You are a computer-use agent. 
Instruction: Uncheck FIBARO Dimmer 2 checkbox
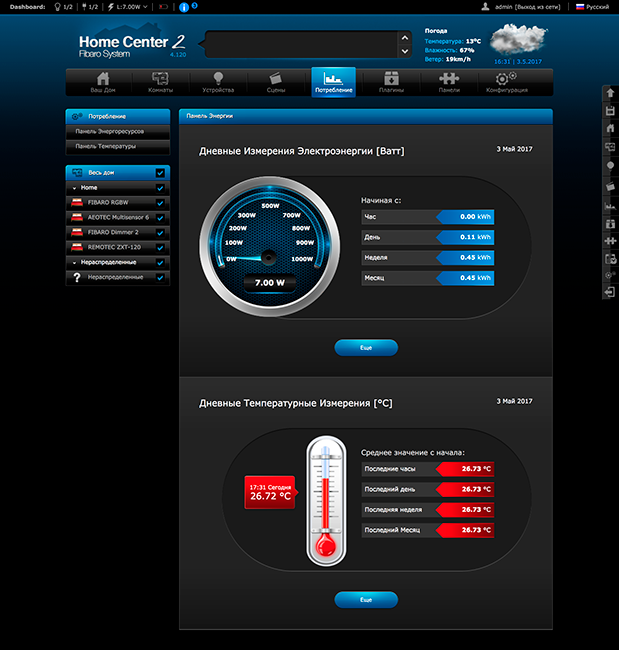point(160,233)
